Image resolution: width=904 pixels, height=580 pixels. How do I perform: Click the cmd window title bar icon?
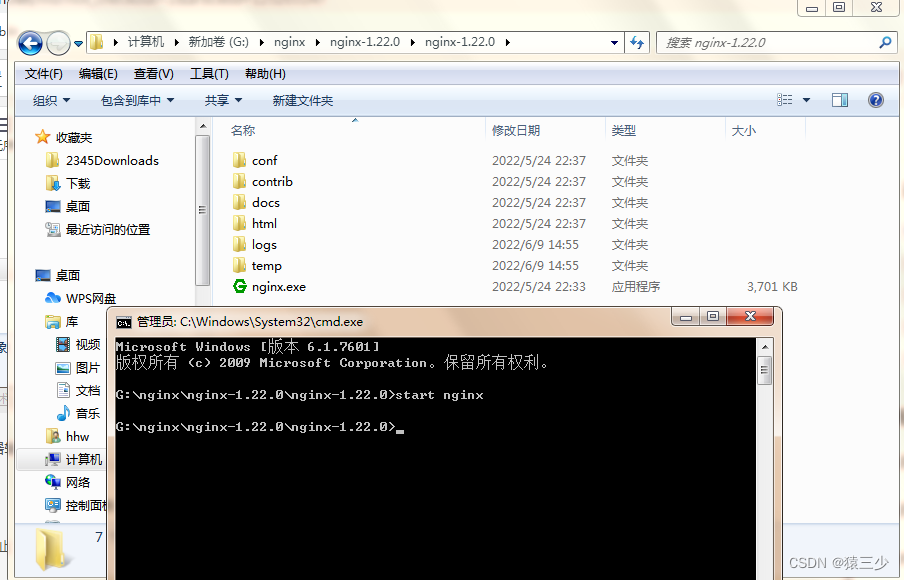[x=123, y=322]
